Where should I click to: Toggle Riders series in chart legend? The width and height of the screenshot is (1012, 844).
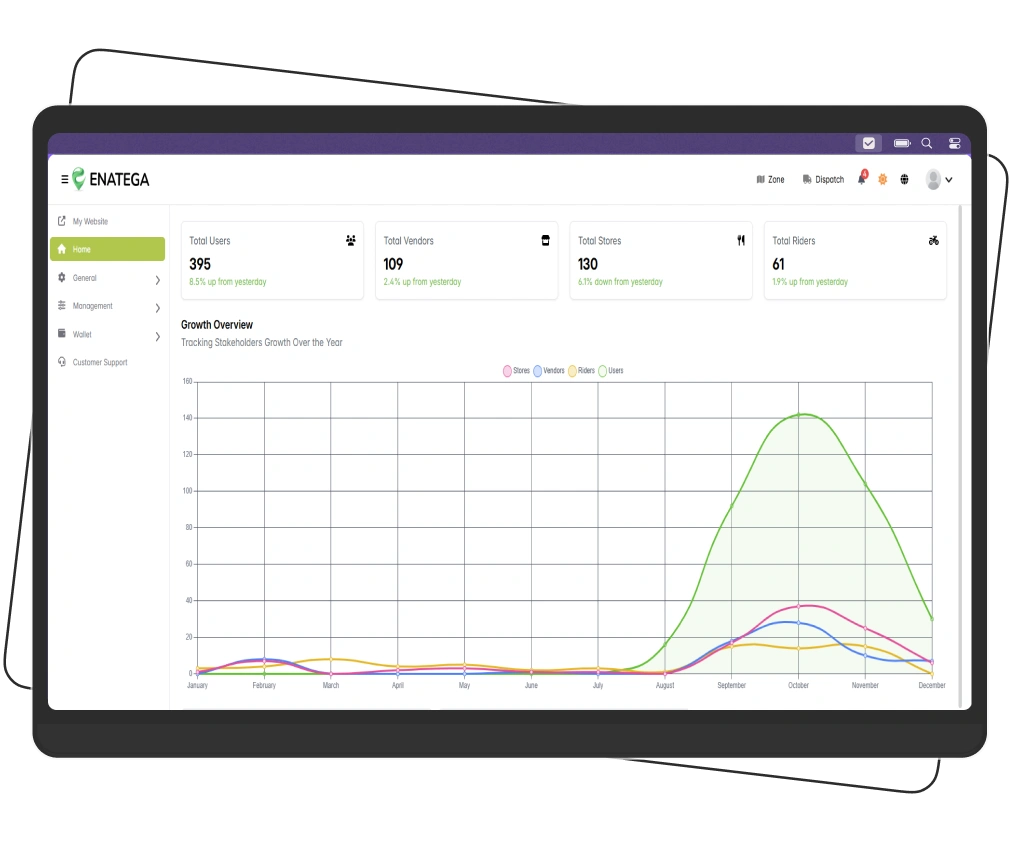(582, 370)
